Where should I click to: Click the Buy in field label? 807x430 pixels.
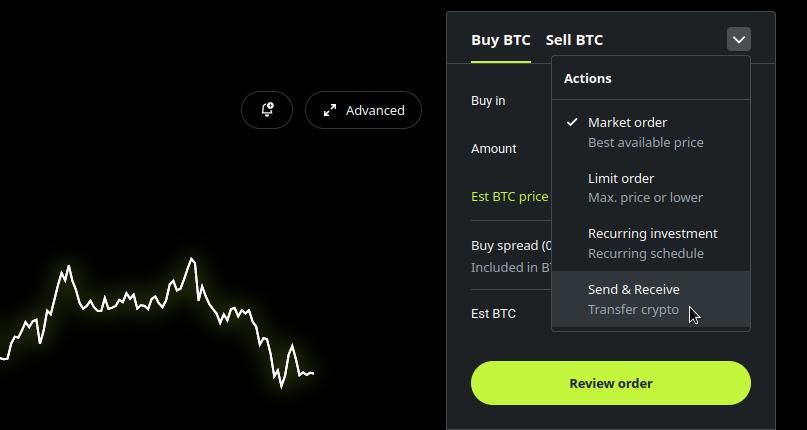(488, 101)
